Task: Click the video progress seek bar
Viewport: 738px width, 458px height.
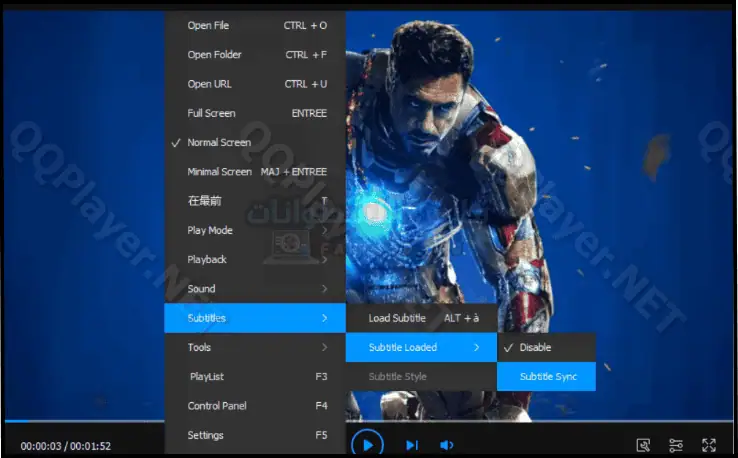Action: (84, 420)
